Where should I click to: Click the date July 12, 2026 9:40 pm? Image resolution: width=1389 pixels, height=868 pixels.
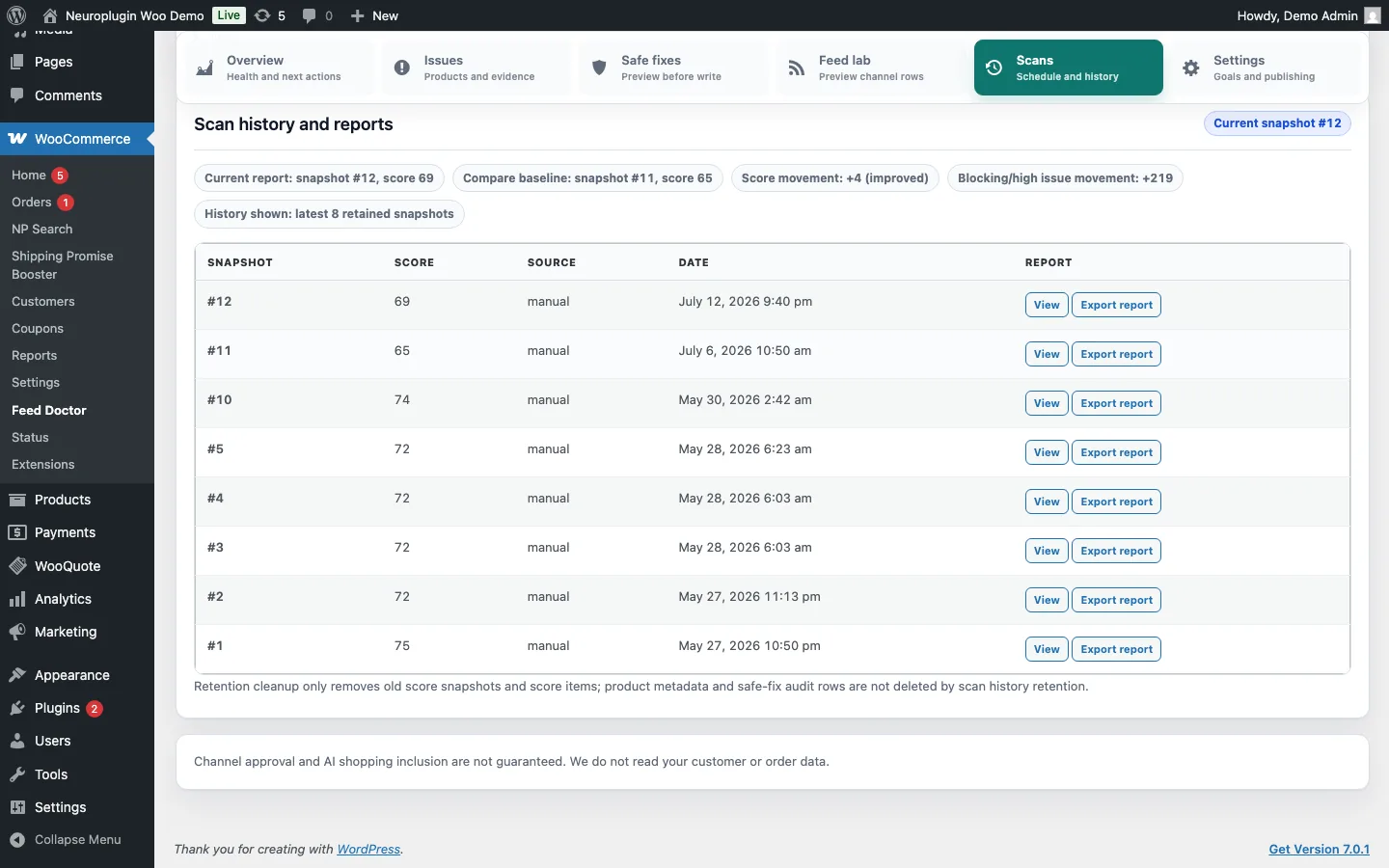tap(746, 302)
